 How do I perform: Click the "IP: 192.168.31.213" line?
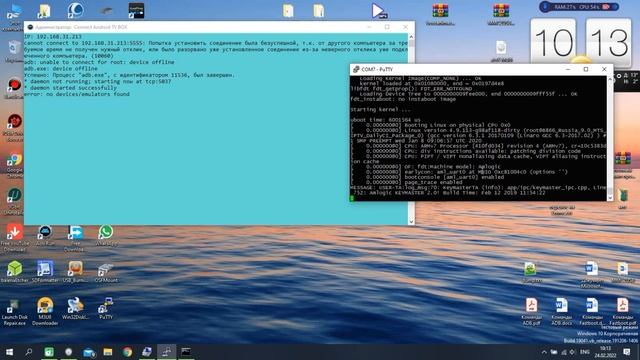(53, 37)
